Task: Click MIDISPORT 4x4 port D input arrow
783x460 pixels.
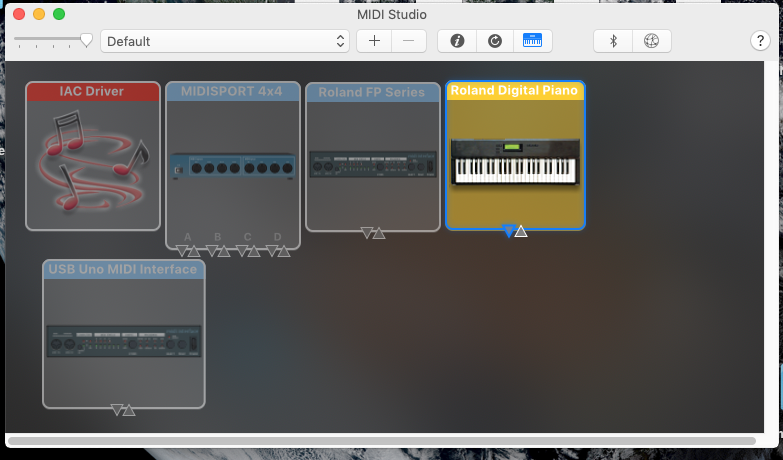Action: (x=272, y=251)
